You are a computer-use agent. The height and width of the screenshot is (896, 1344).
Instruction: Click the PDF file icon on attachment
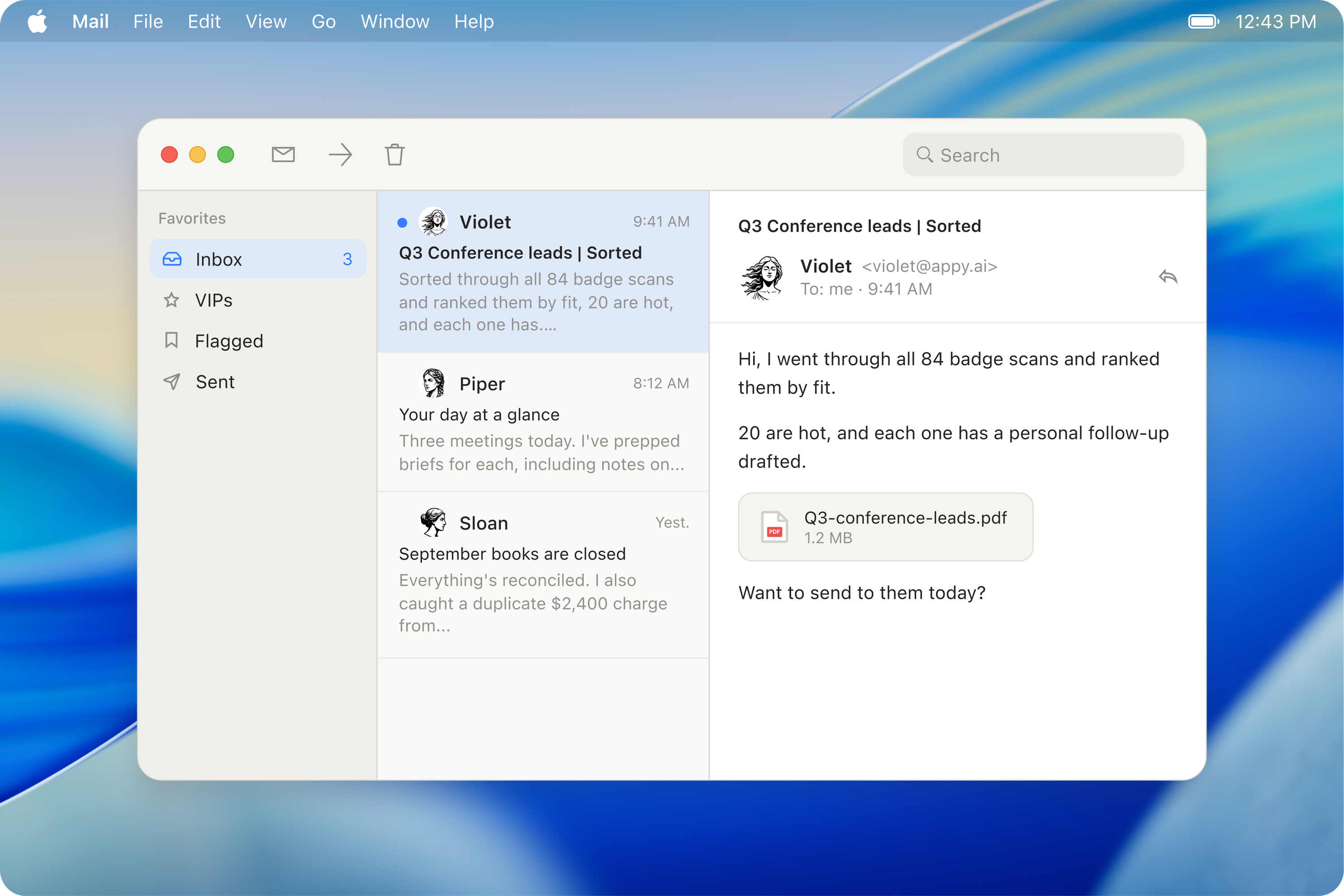click(774, 526)
